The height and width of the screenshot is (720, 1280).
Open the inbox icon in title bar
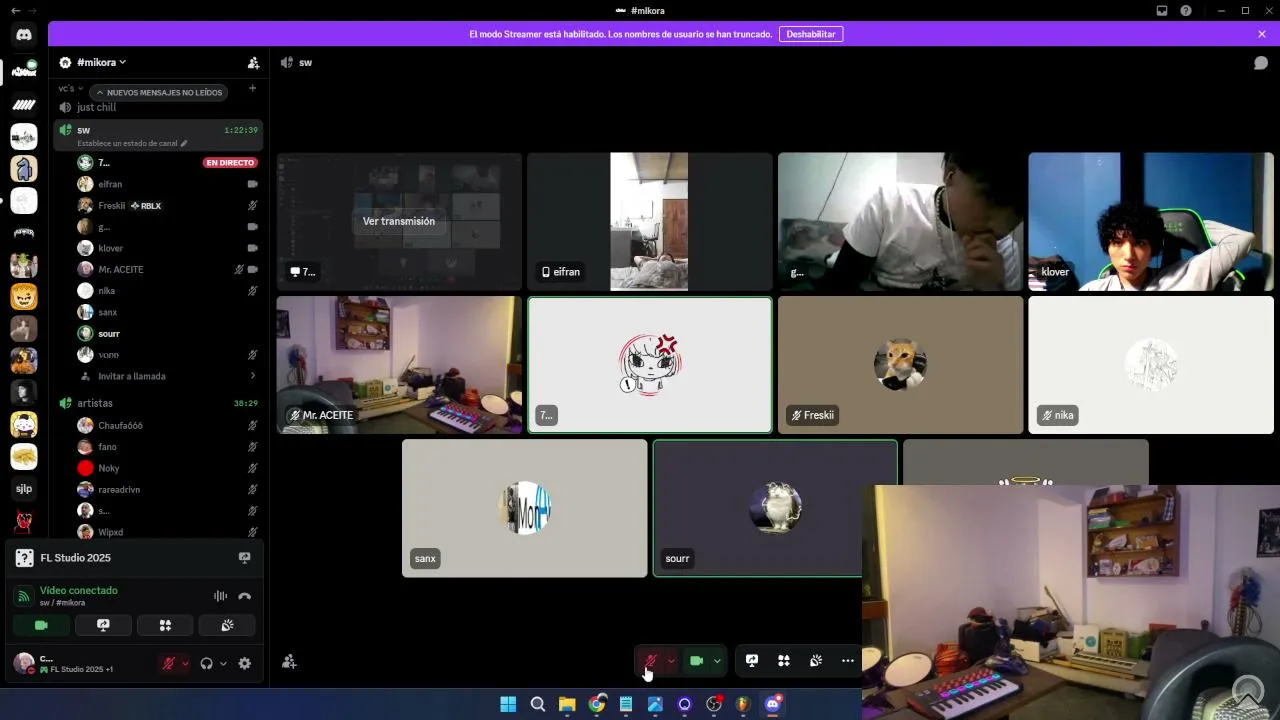pos(1162,10)
